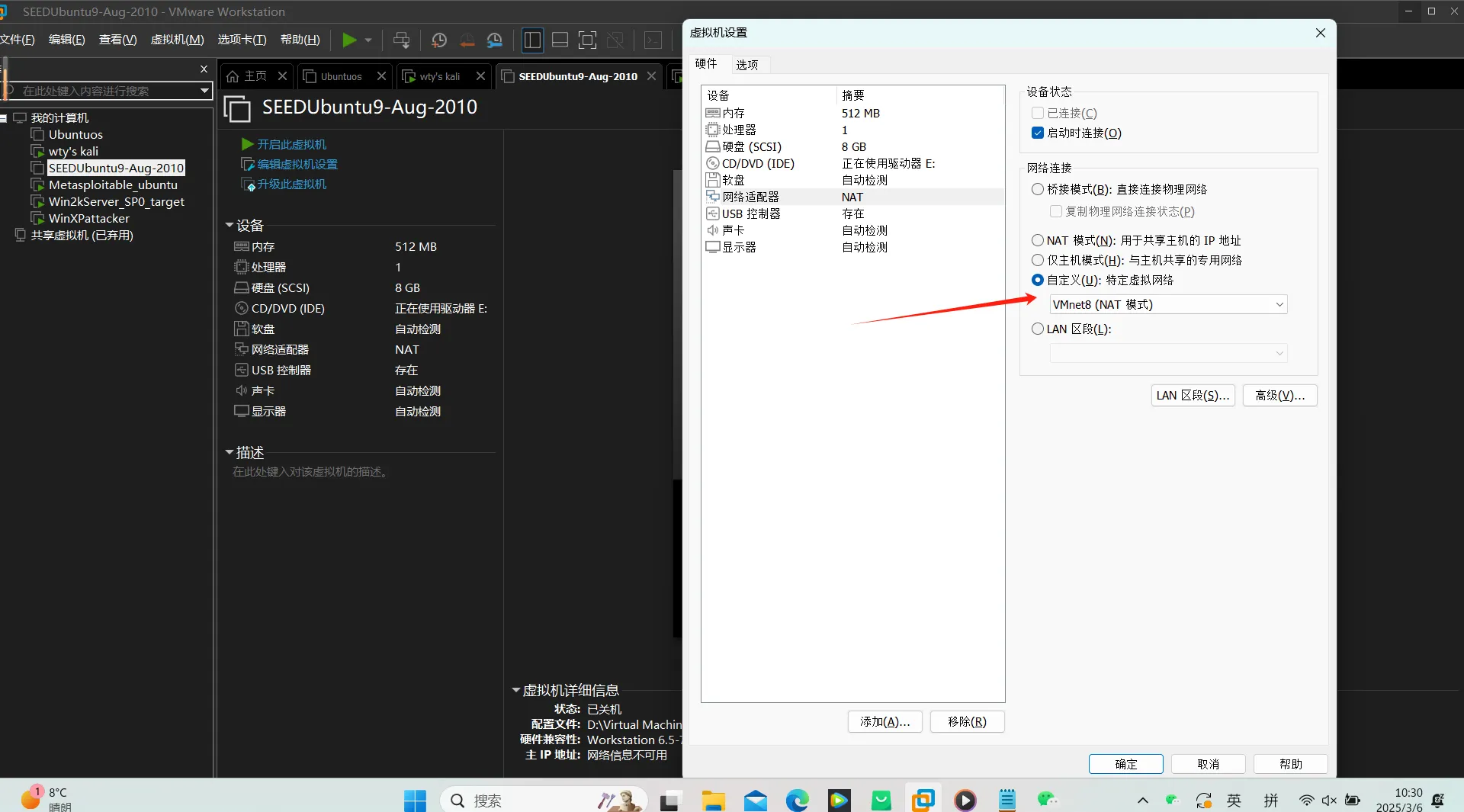Open 高级(V)... network settings
1464x812 pixels.
[x=1280, y=395]
